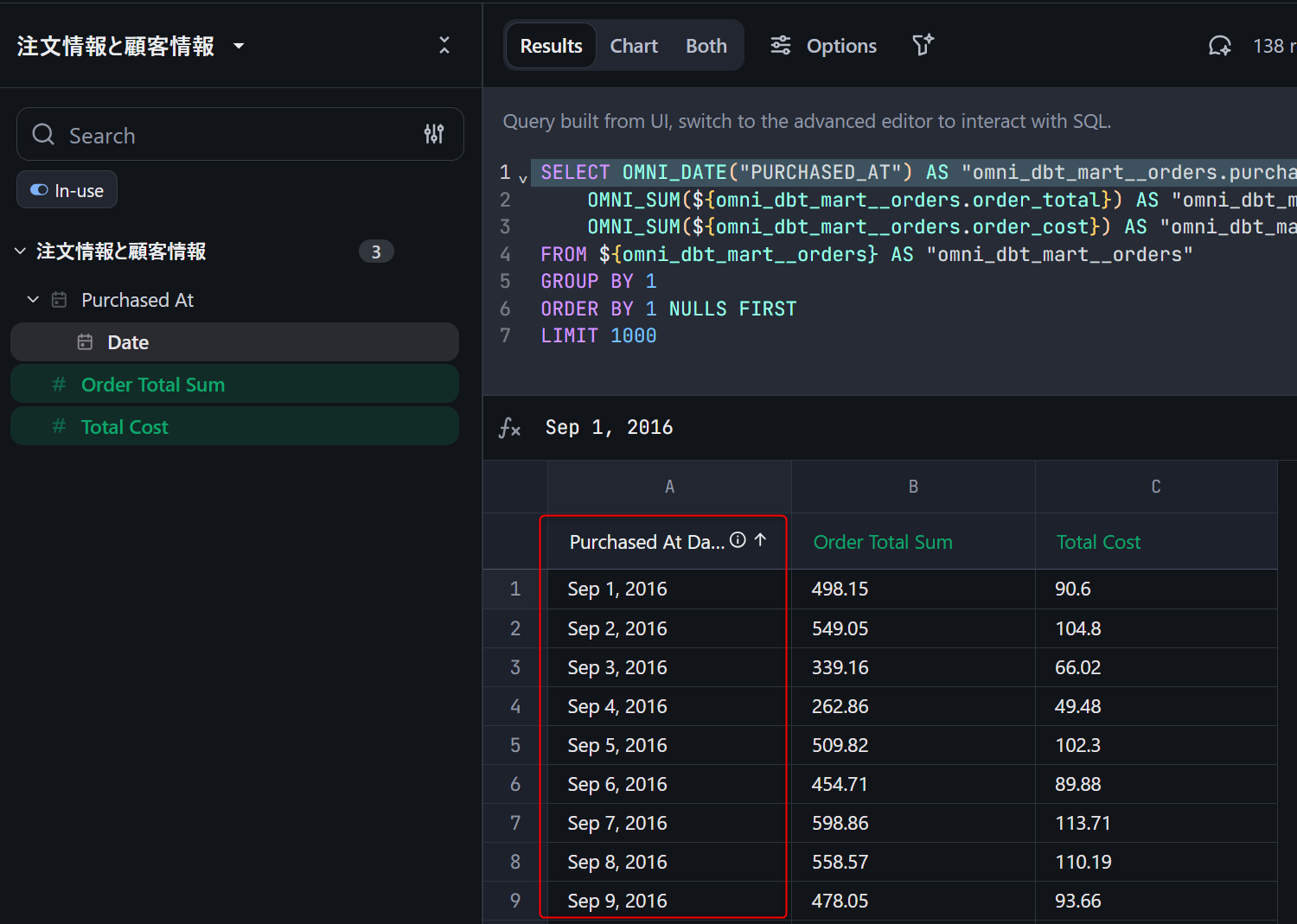
Task: Click the calendar icon beside Purchased At
Action: click(x=59, y=300)
